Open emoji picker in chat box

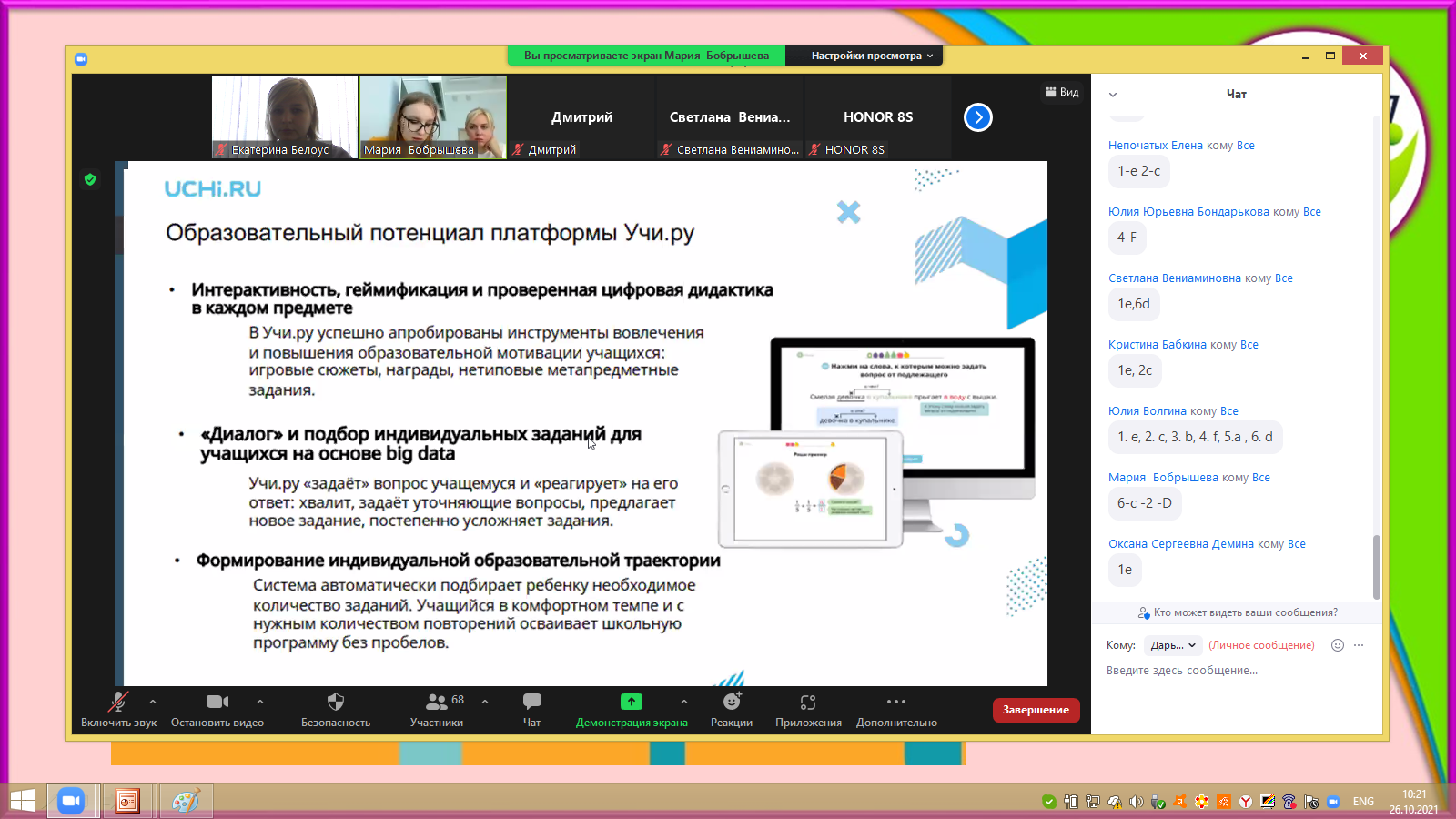coord(1338,645)
